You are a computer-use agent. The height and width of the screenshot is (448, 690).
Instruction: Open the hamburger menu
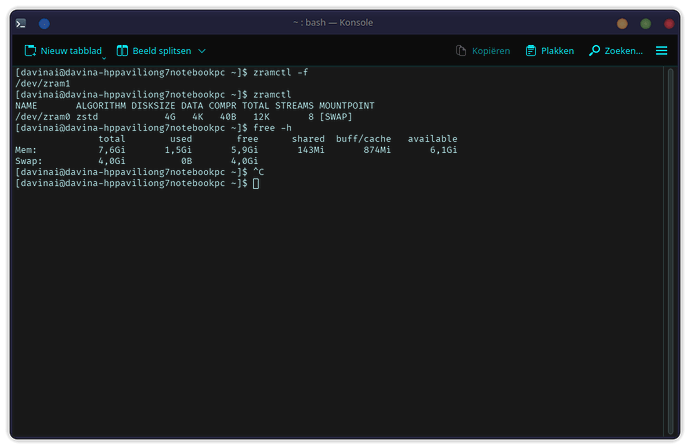(661, 51)
